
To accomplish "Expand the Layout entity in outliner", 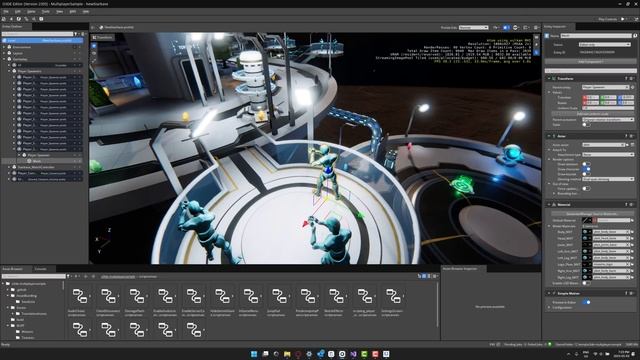I will coord(4,53).
